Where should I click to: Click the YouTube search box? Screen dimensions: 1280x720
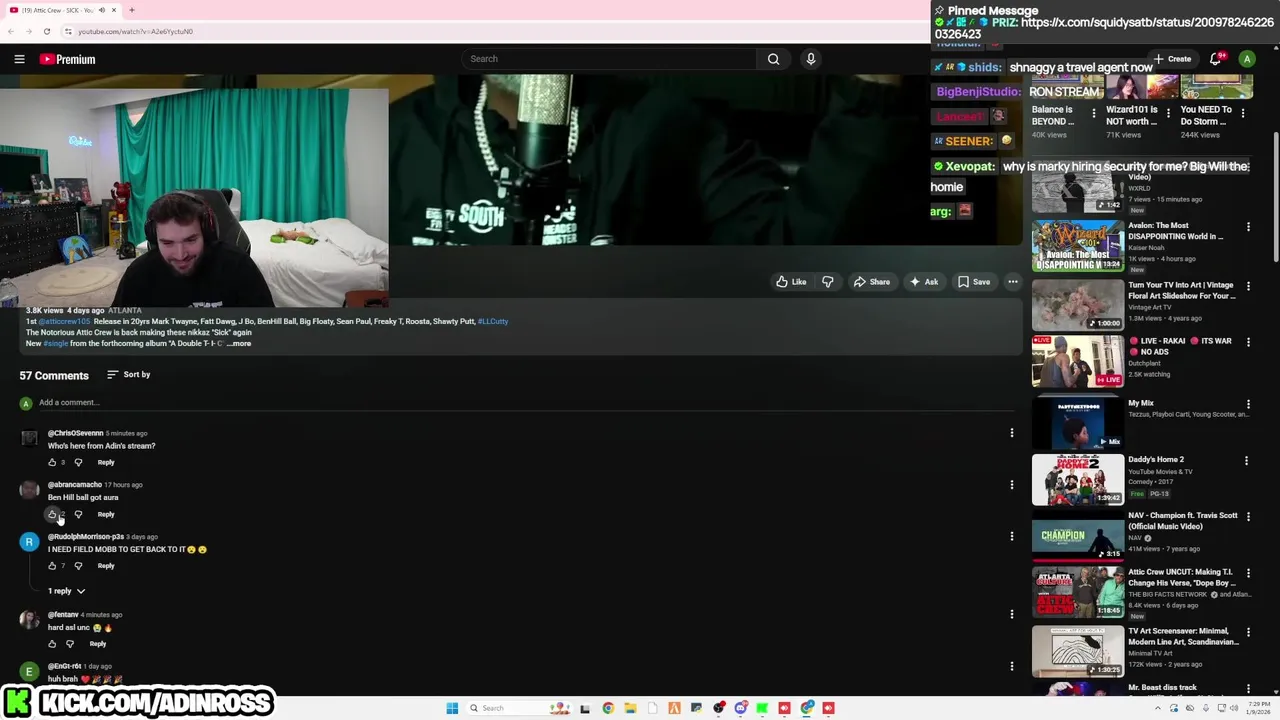pos(609,59)
